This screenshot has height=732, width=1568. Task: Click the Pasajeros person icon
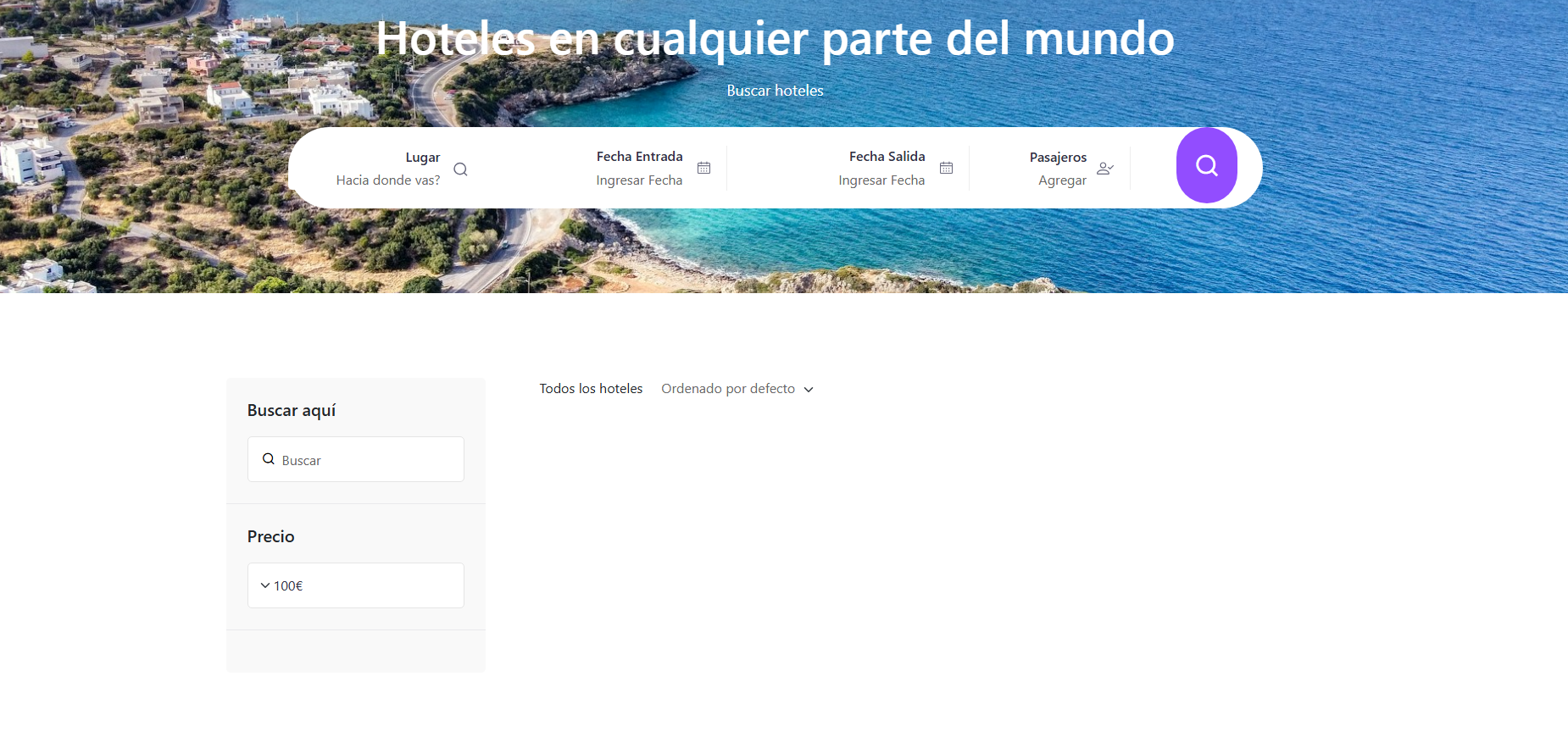(x=1104, y=169)
